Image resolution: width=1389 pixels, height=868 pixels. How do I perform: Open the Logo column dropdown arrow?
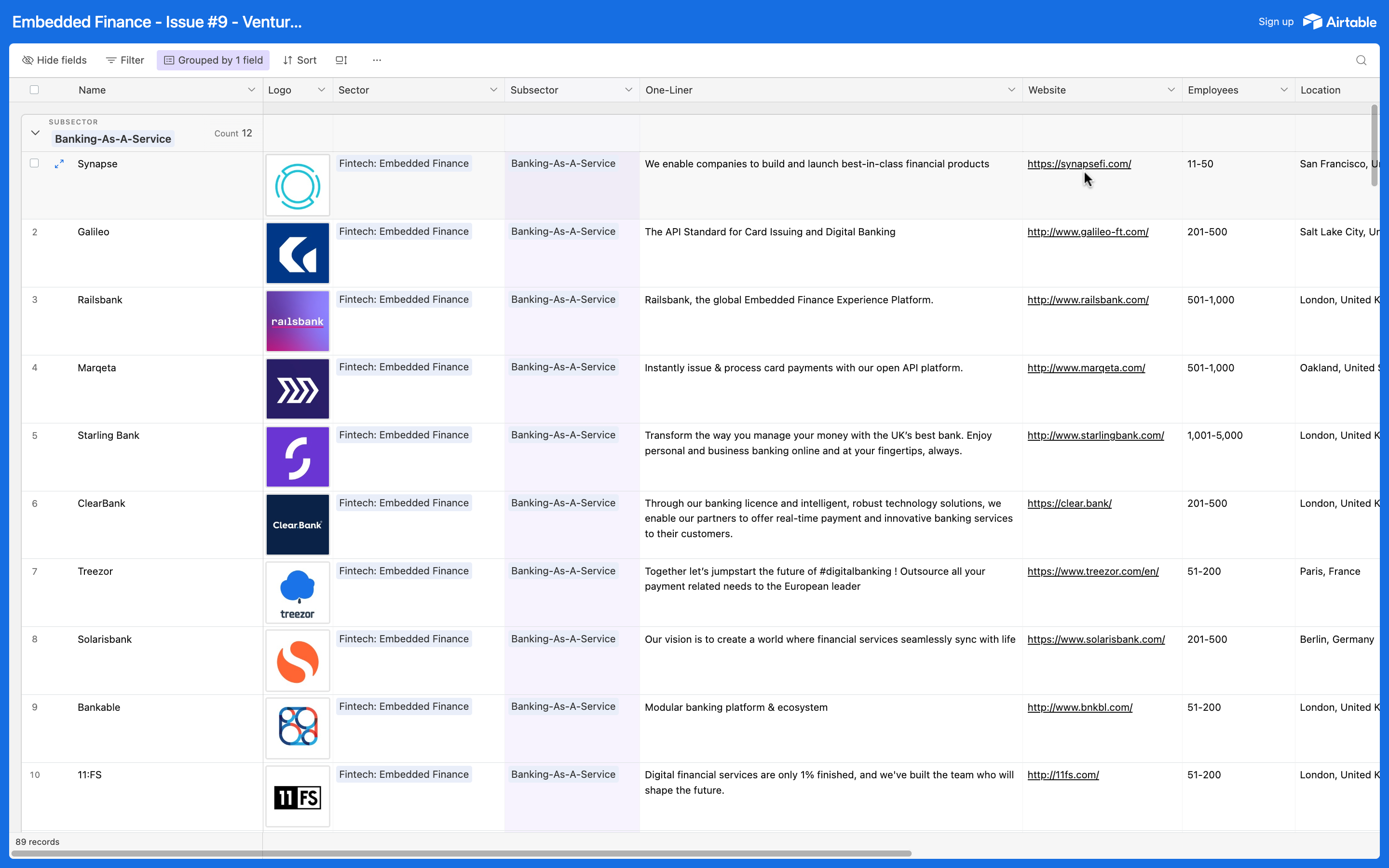[321, 90]
